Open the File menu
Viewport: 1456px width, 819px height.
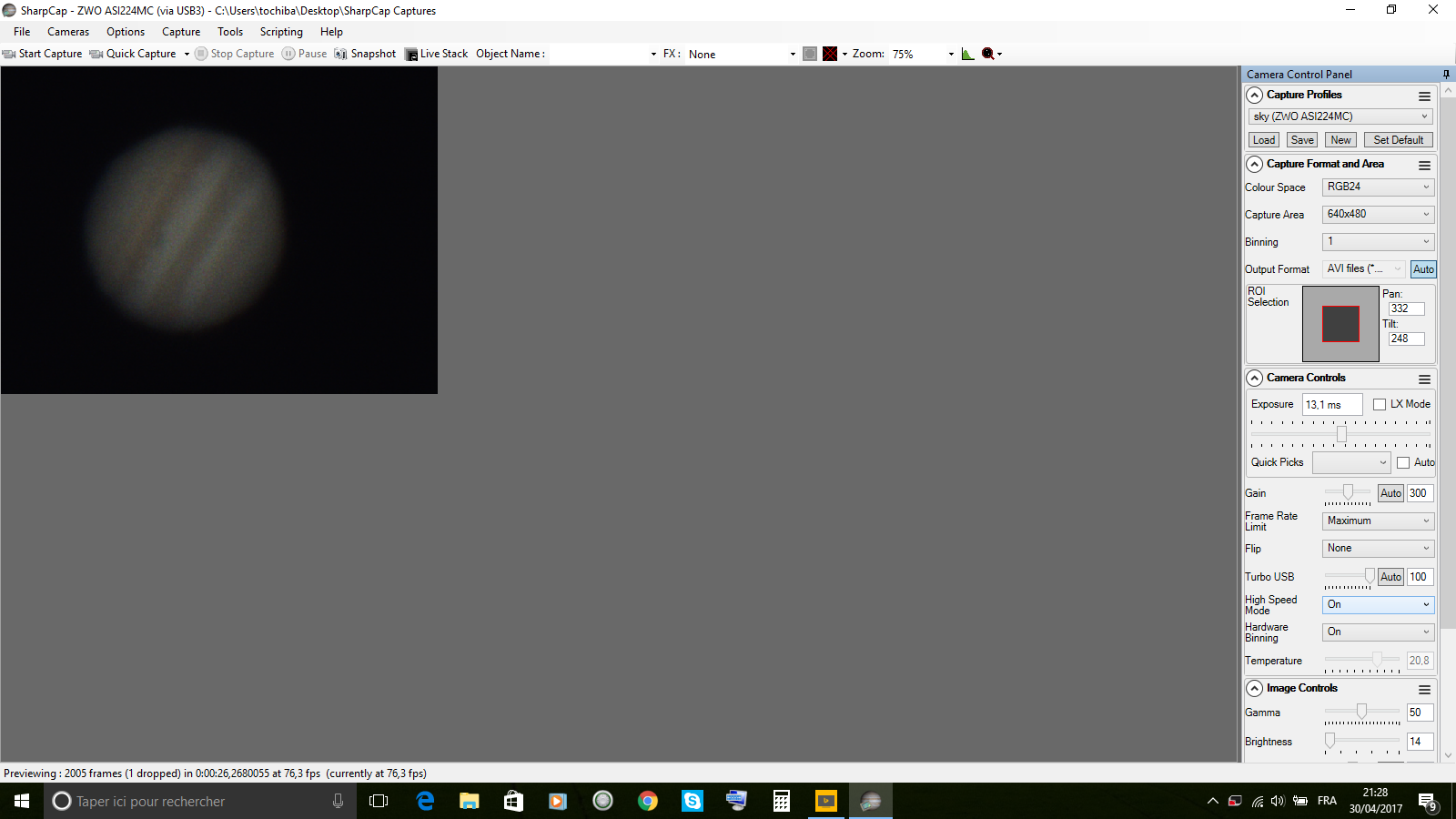point(22,32)
